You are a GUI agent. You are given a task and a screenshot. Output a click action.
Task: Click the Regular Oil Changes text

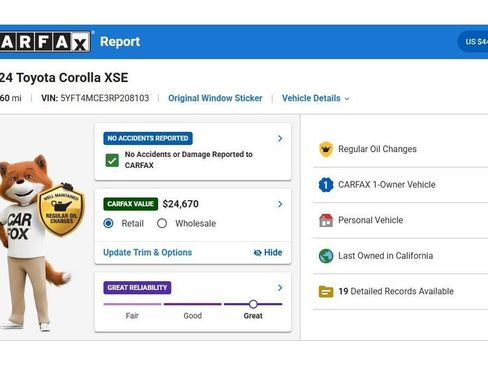pos(377,149)
